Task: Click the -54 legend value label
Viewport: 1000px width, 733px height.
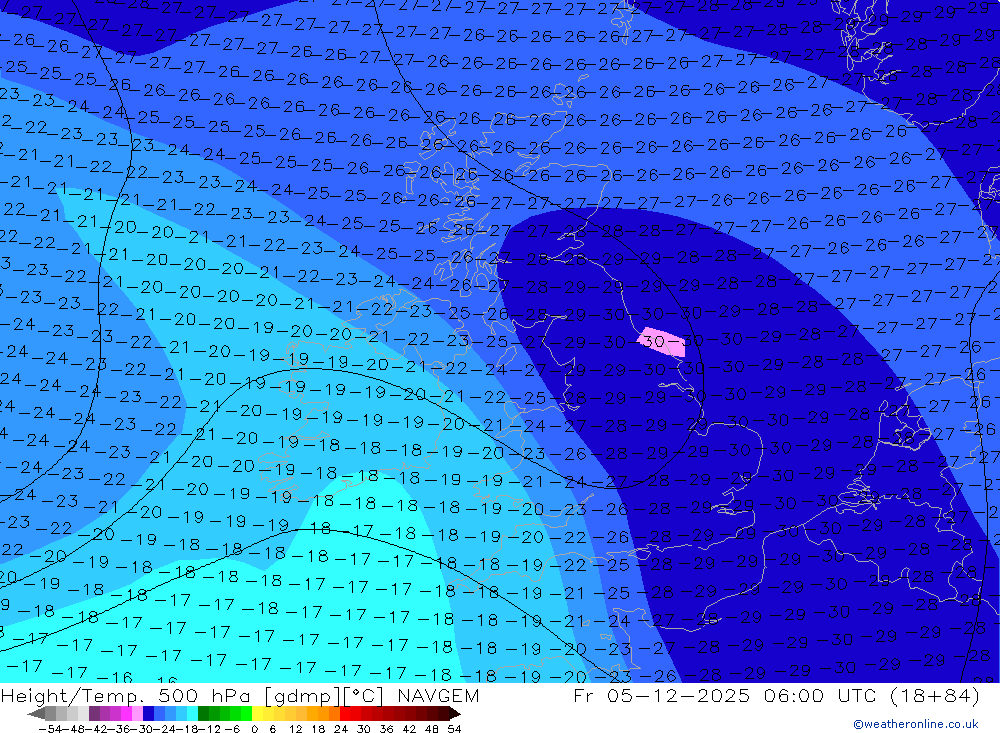Action: [x=51, y=729]
